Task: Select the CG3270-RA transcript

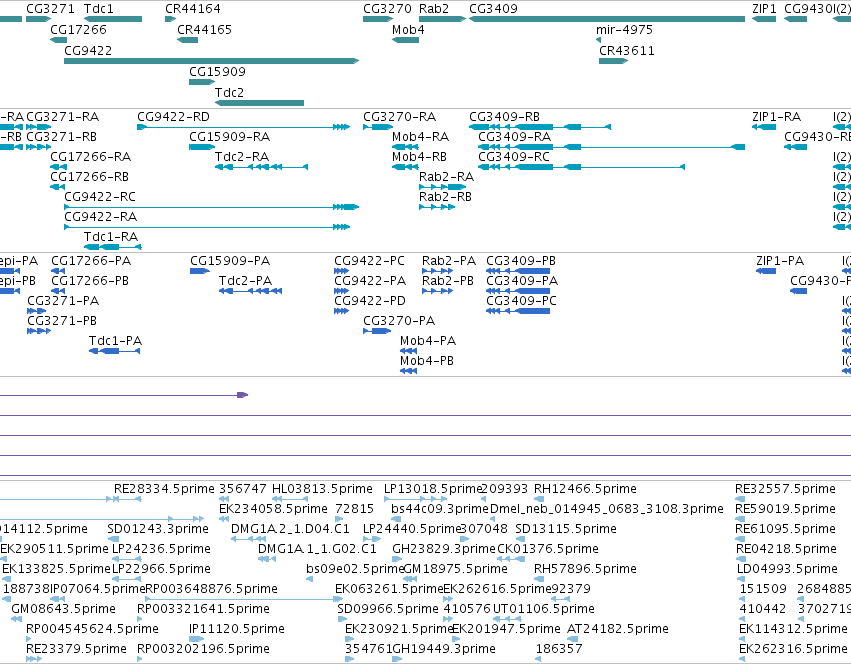Action: coord(378,127)
